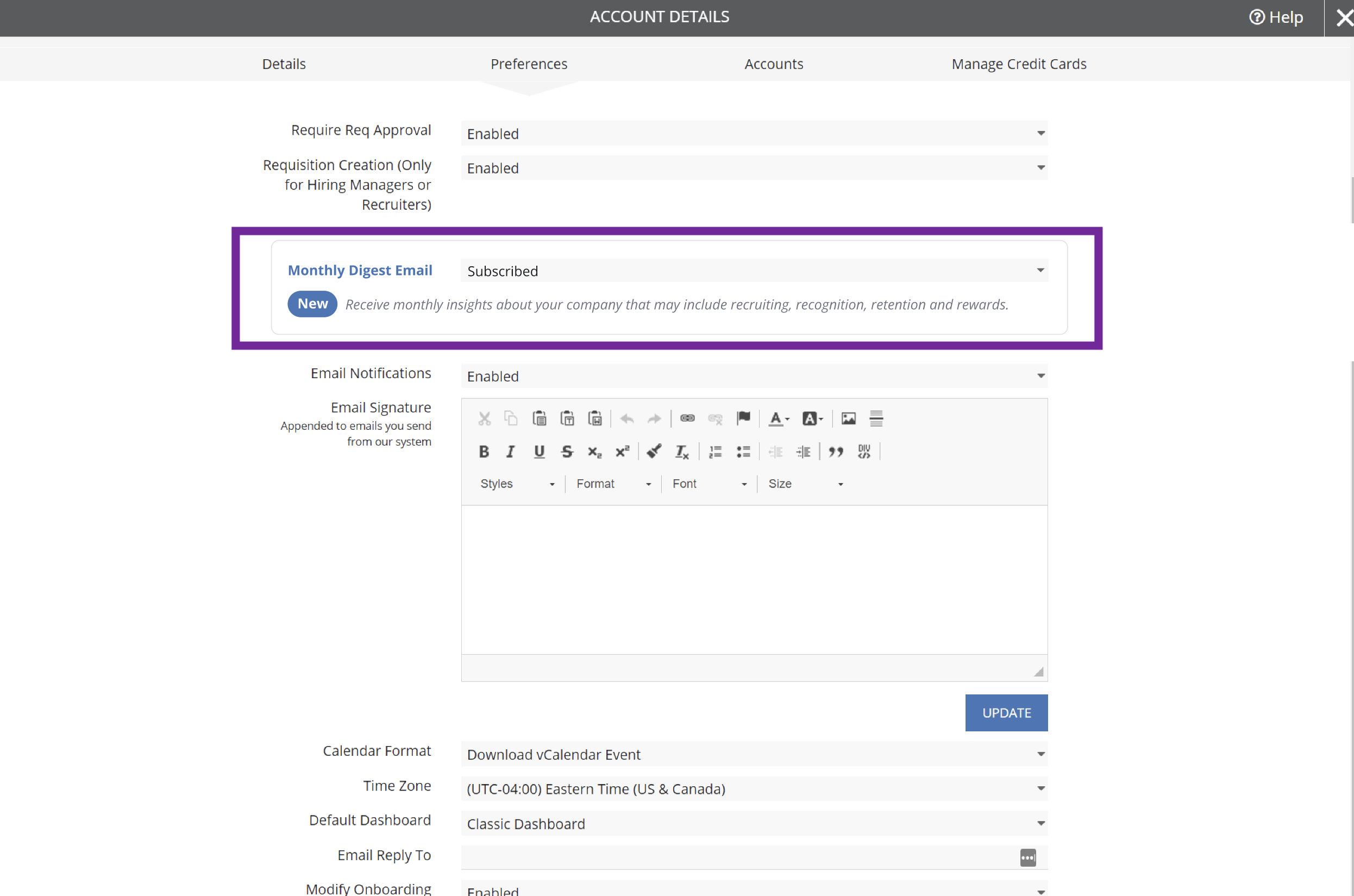Switch to the Details tab
Viewport: 1354px width, 896px height.
[284, 64]
